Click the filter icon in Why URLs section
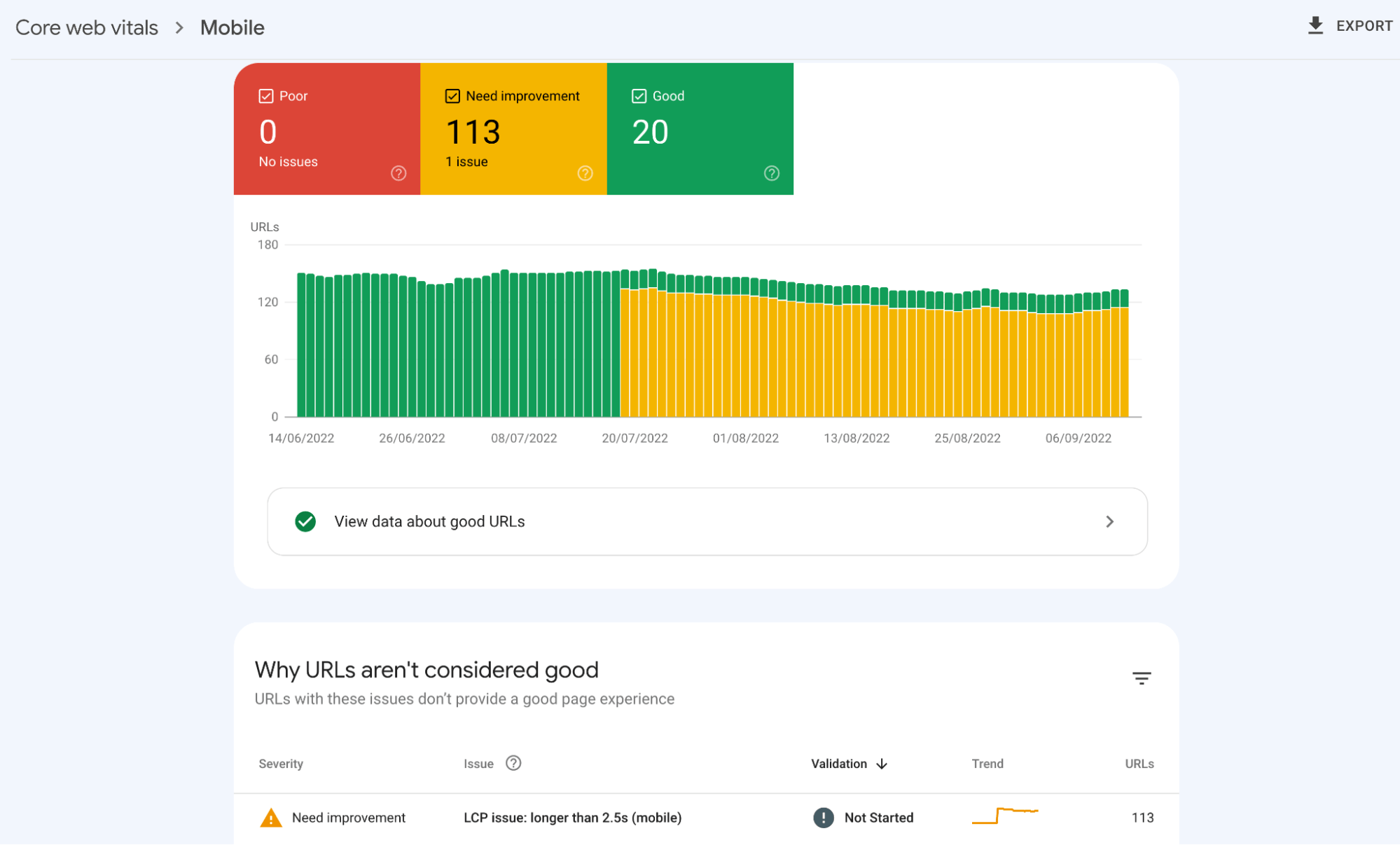 [x=1141, y=678]
